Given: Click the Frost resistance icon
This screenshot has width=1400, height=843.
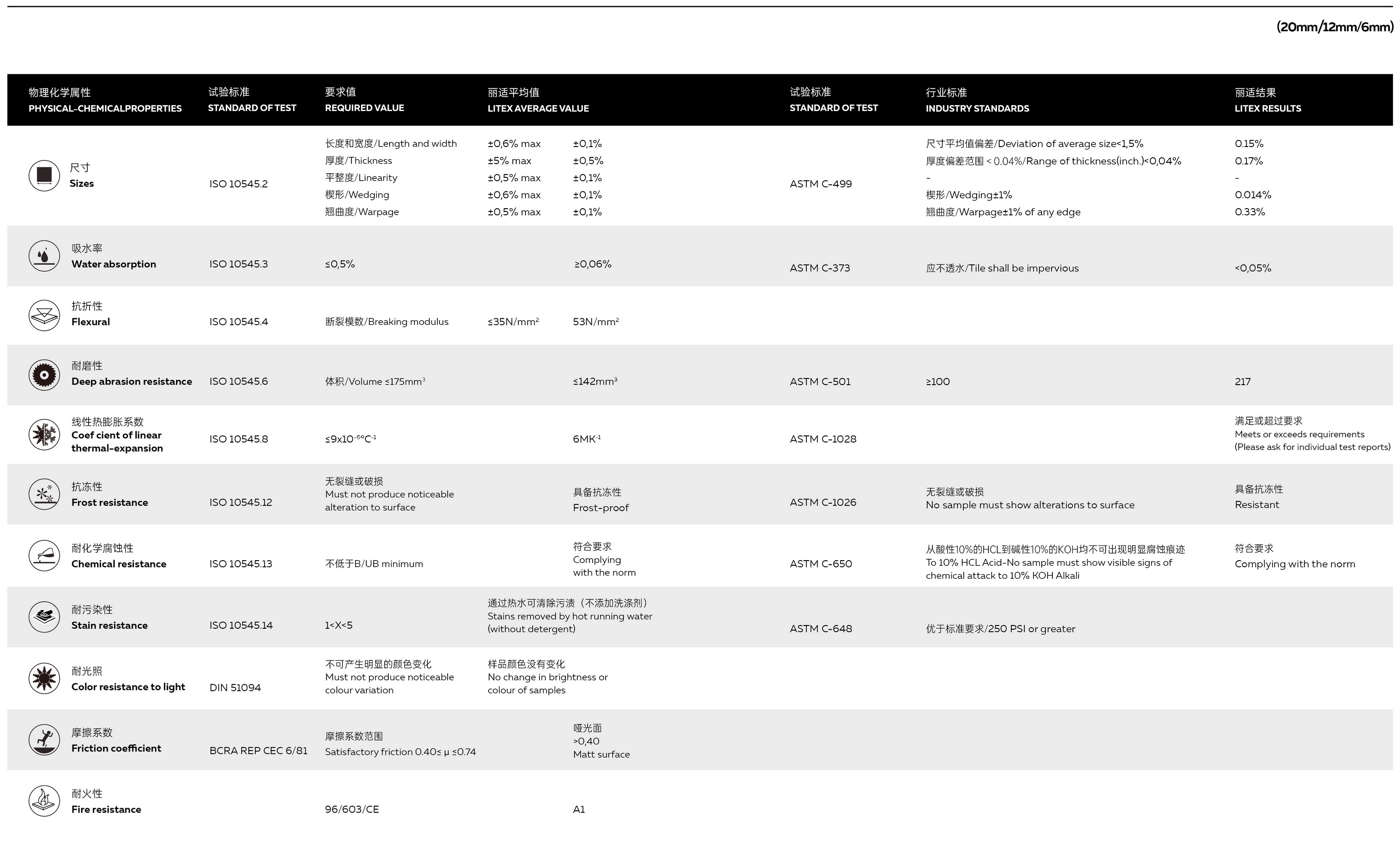Looking at the screenshot, I should pyautogui.click(x=44, y=494).
